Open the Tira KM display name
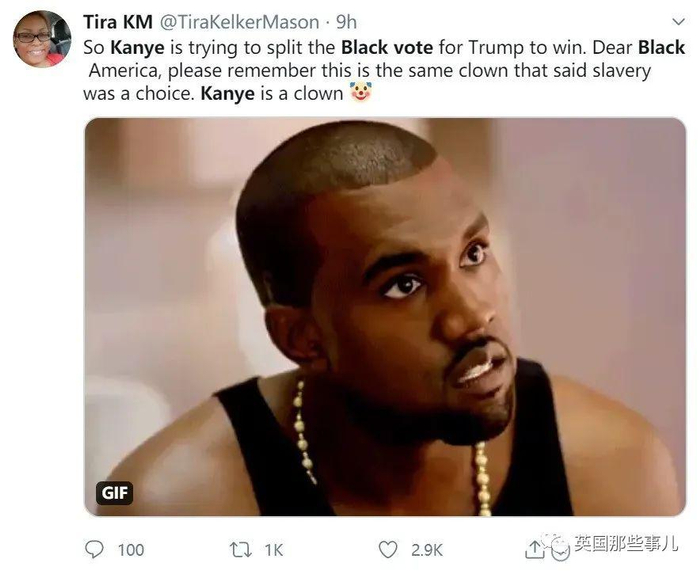This screenshot has height=574, width=700. pos(118,22)
